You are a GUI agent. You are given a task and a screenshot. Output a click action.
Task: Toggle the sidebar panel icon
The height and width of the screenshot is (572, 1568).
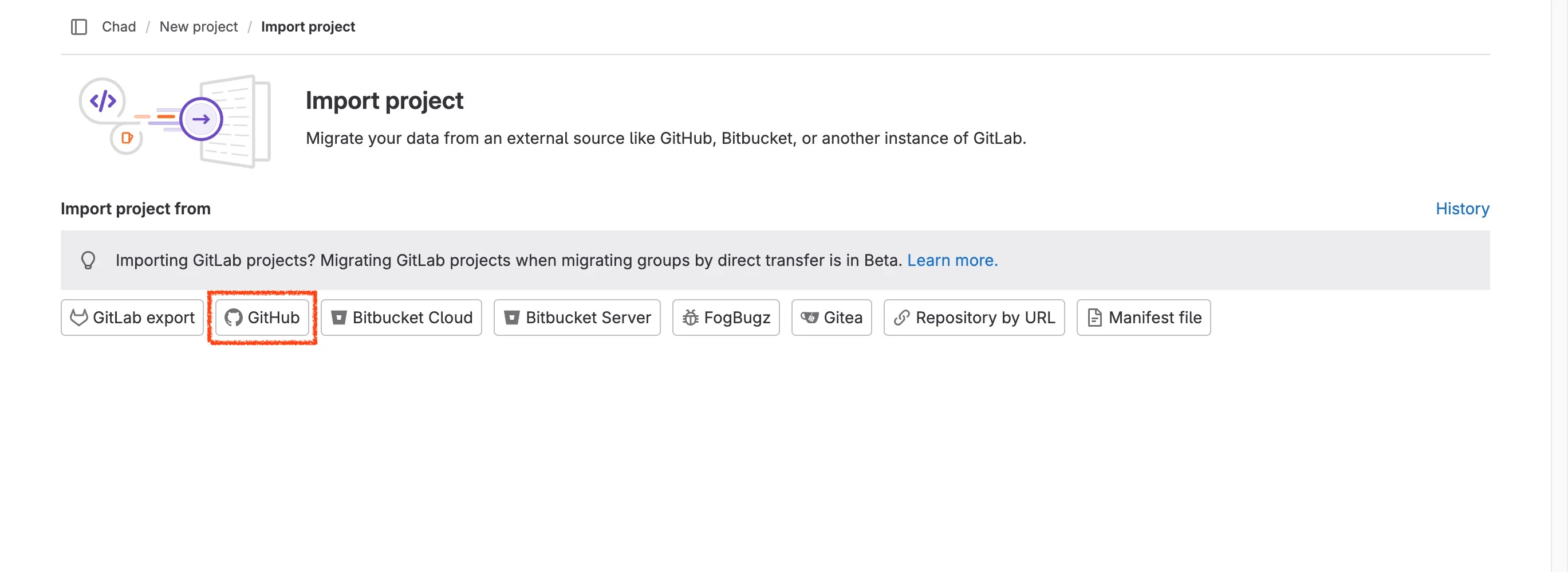click(79, 27)
